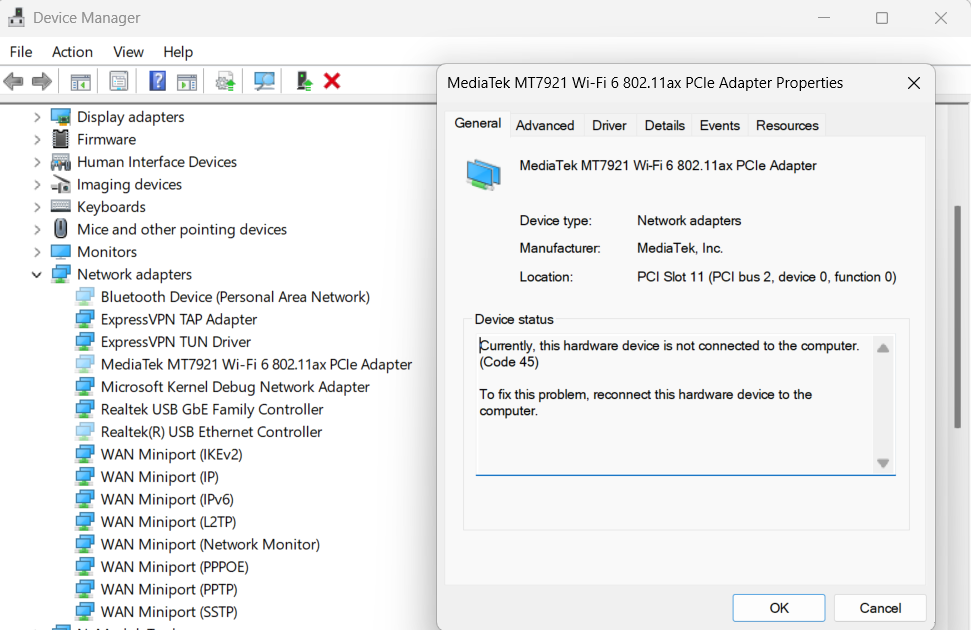Select WAN Miniport (IPv6)
971x630 pixels.
167,499
